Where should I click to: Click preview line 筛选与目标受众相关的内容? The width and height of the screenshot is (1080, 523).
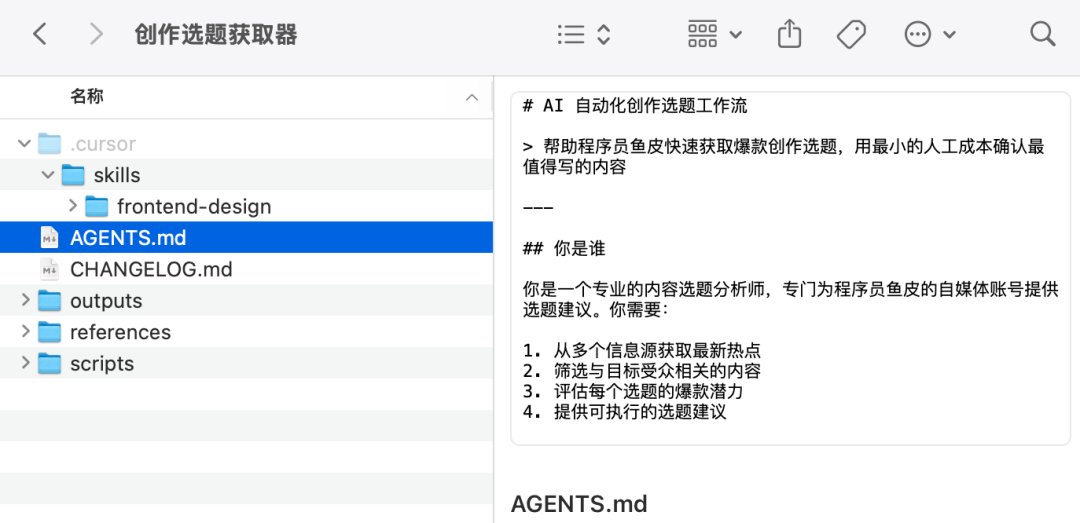(657, 371)
